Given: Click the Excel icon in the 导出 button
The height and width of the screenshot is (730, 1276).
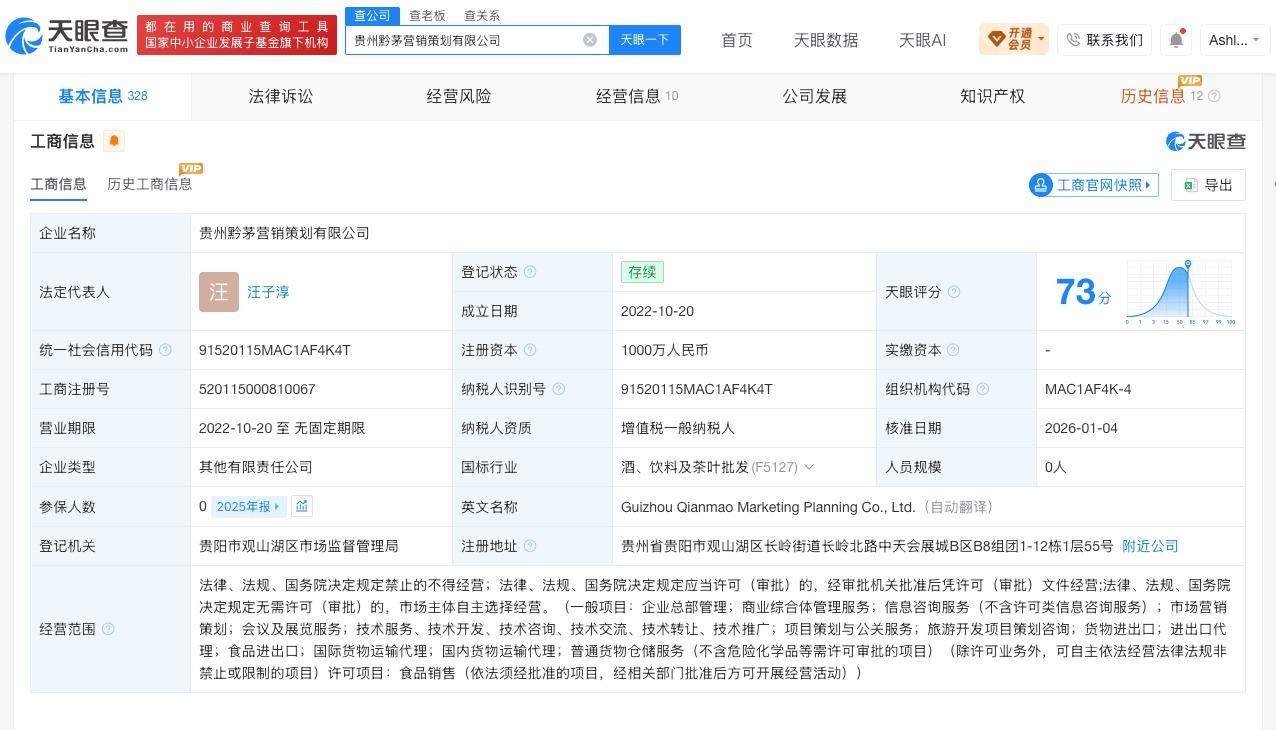Looking at the screenshot, I should [x=1191, y=185].
